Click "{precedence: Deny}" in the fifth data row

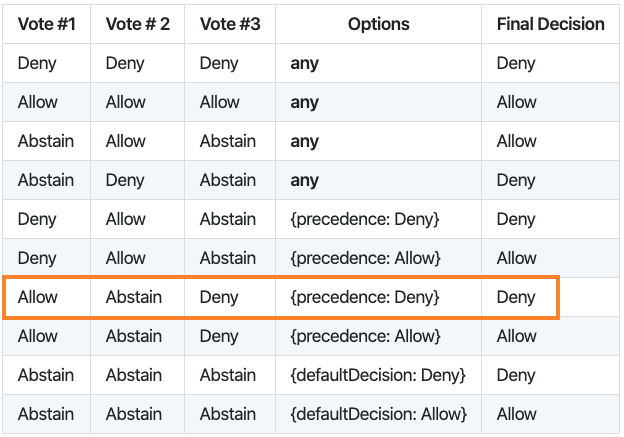pos(365,219)
